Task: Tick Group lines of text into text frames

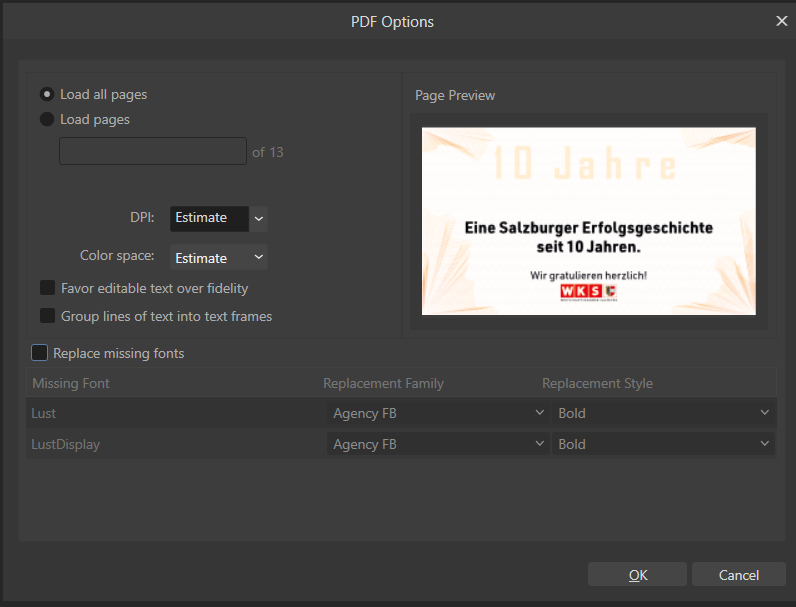Action: pos(47,316)
